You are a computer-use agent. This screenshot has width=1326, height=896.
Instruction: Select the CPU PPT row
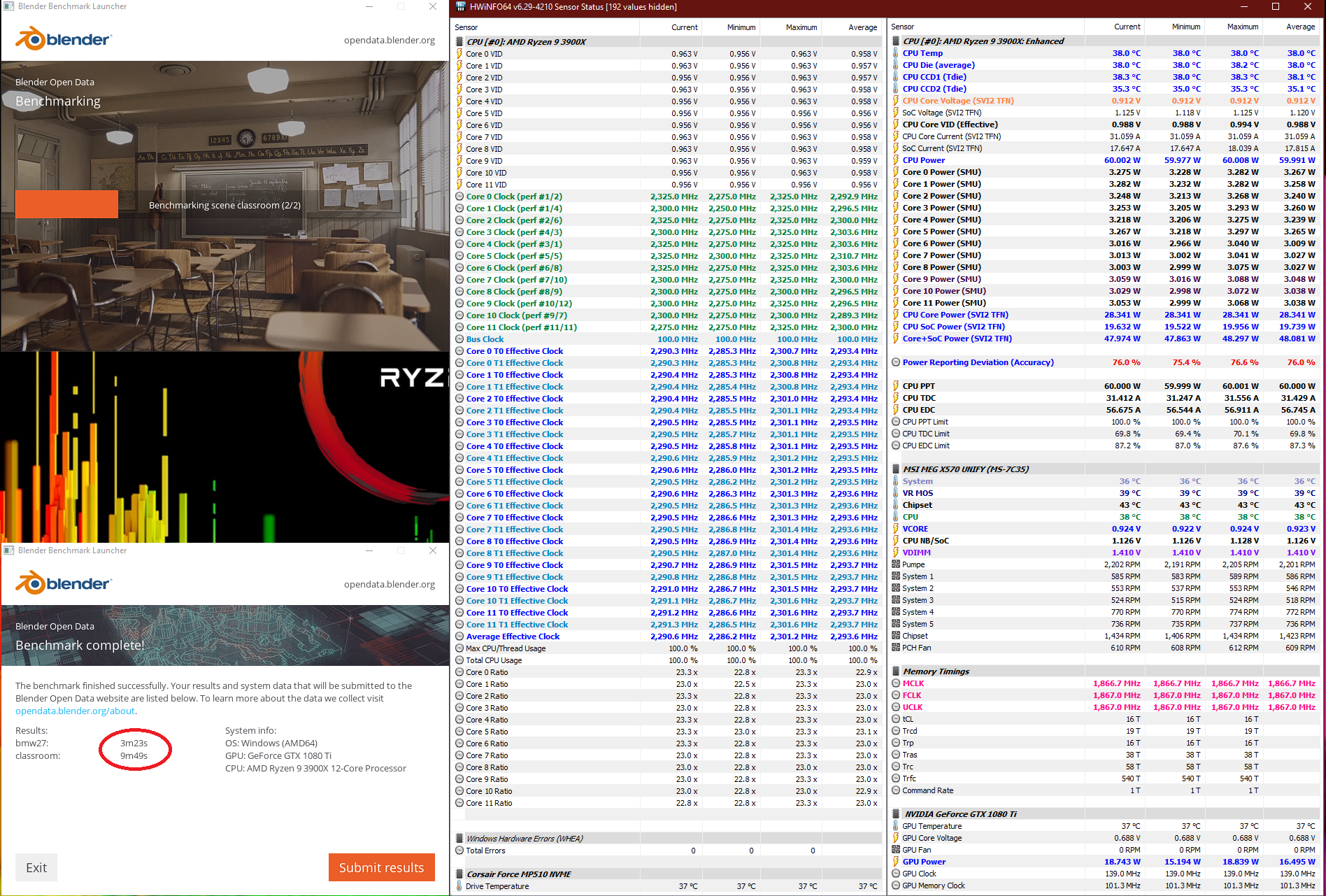click(x=1105, y=386)
